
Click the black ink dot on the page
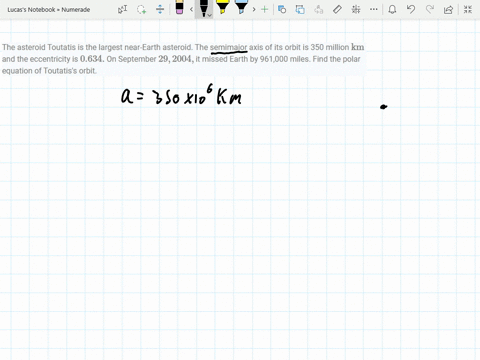[x=384, y=107]
